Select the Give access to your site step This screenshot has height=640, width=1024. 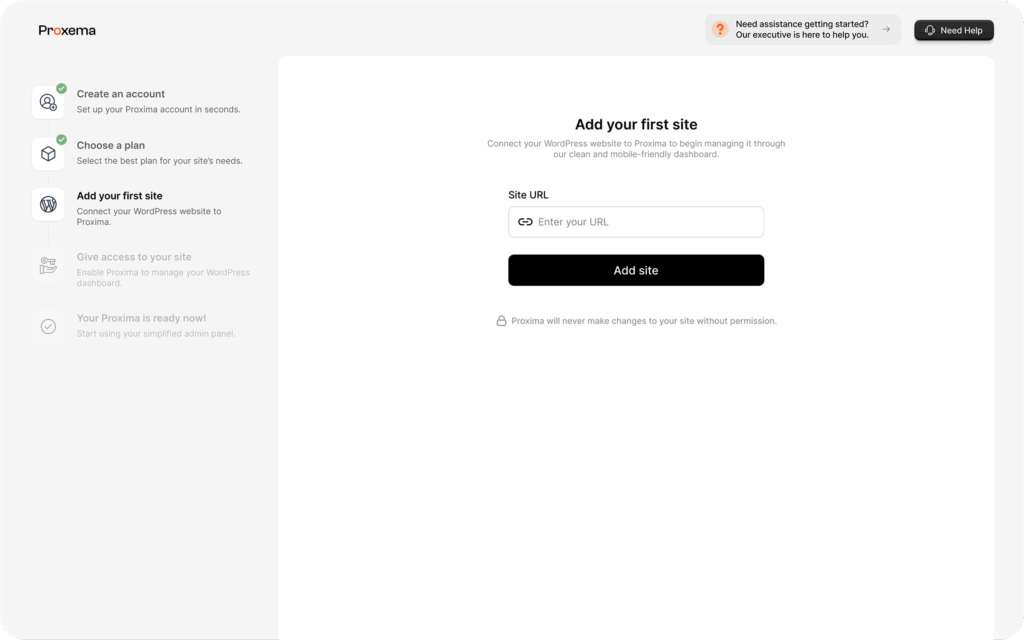(142, 269)
